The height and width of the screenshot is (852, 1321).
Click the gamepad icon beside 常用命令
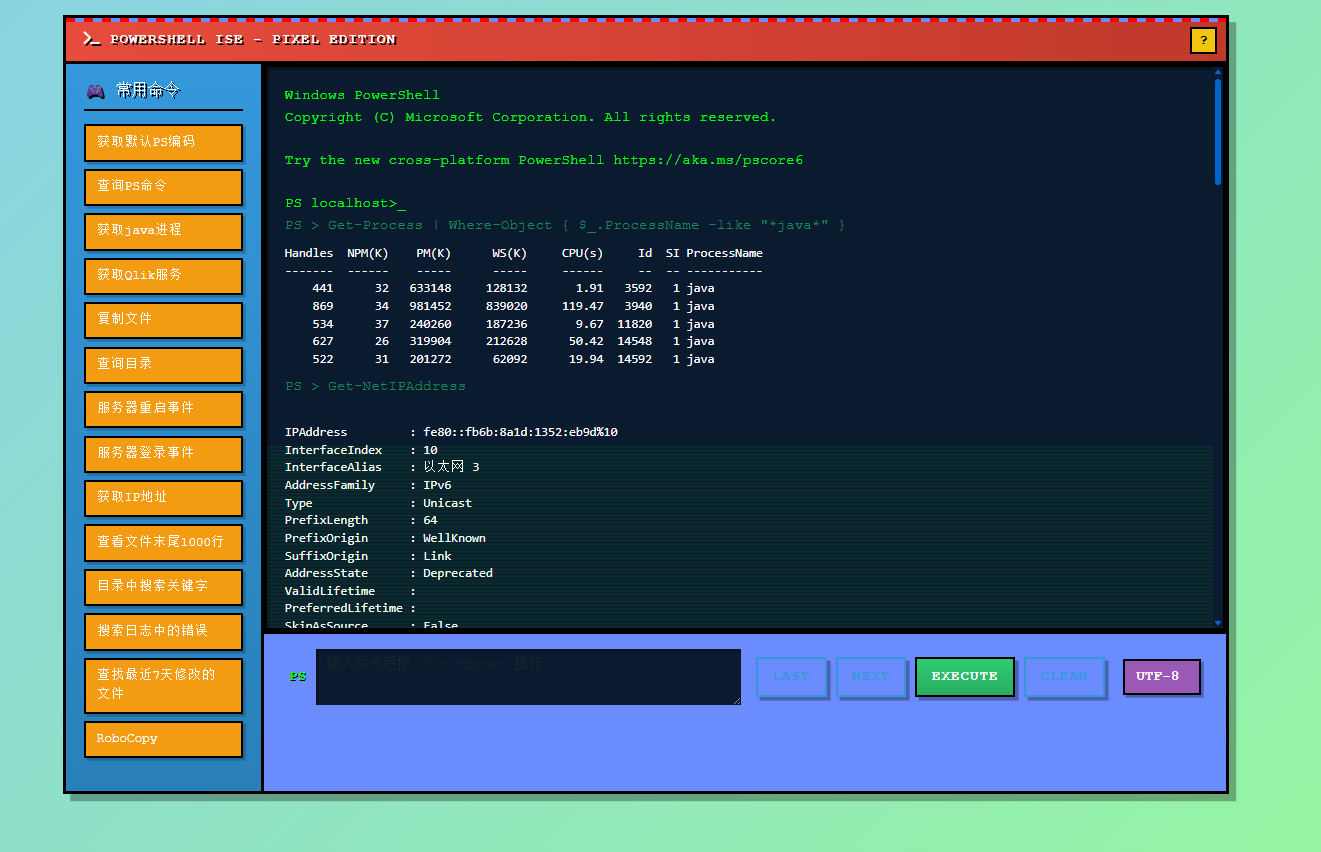coord(95,91)
